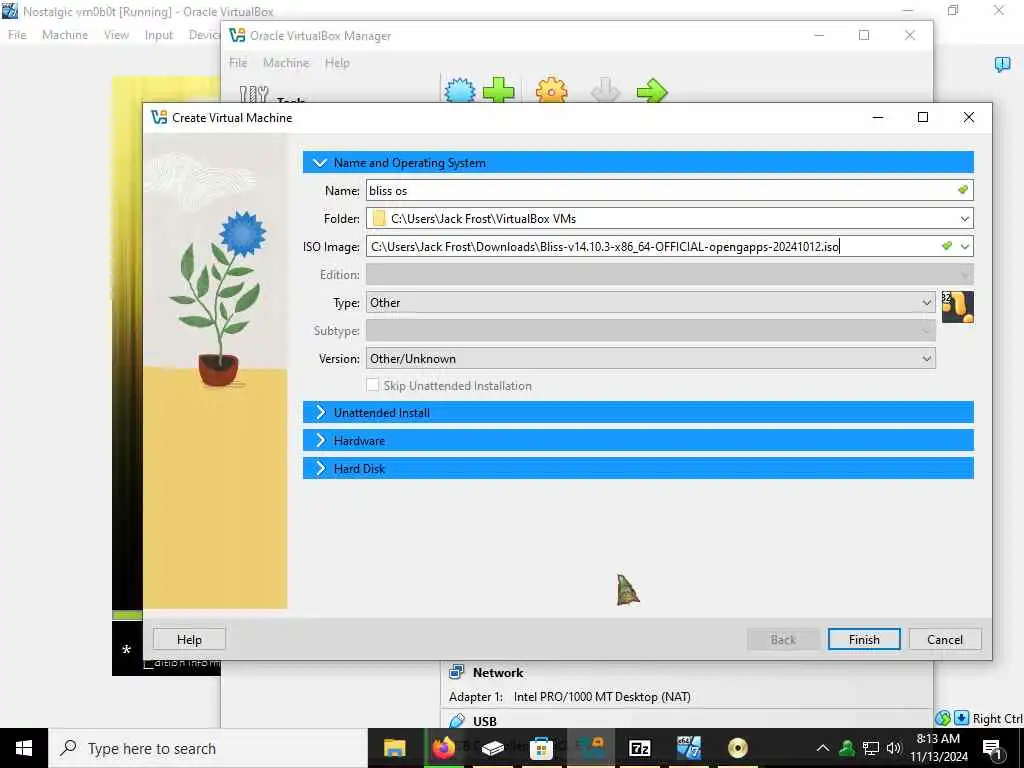The image size is (1024, 768).
Task: Launch Firefox from the taskbar
Action: [x=443, y=747]
